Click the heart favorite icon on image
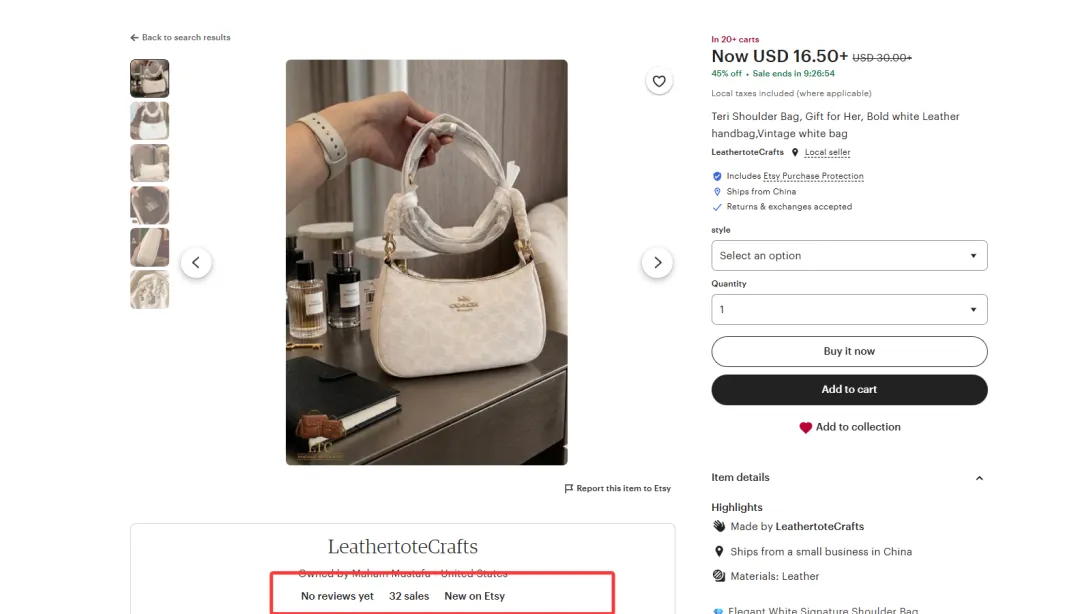 tap(659, 81)
